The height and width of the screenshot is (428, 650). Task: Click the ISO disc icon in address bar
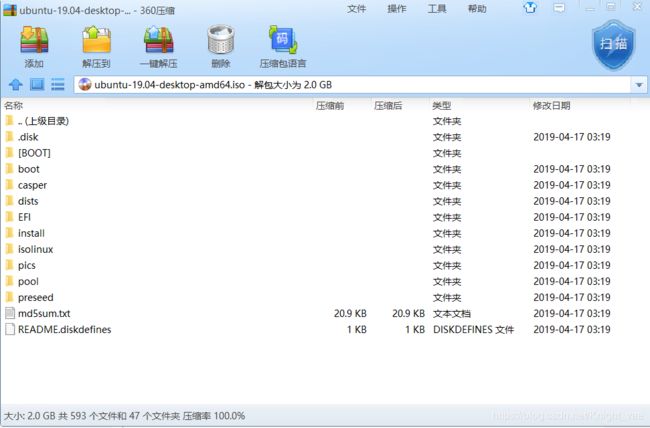tap(85, 85)
